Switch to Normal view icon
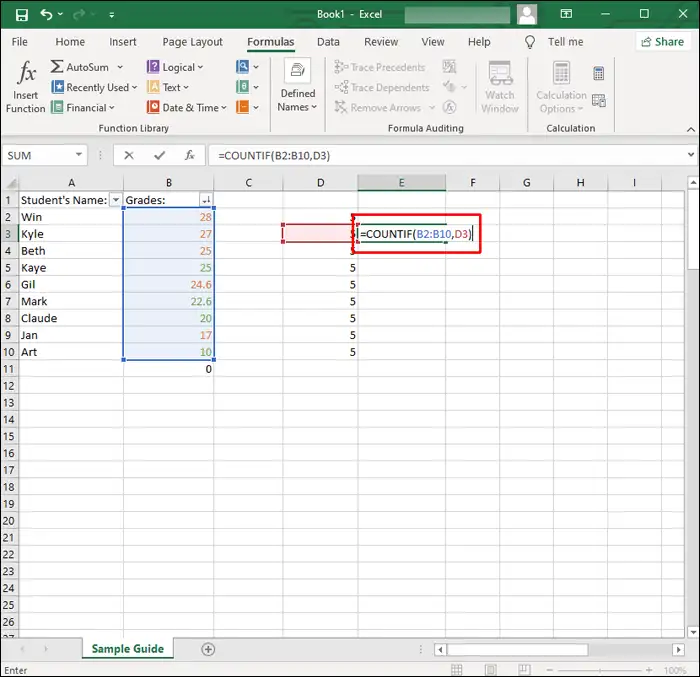The height and width of the screenshot is (677, 700). click(456, 670)
